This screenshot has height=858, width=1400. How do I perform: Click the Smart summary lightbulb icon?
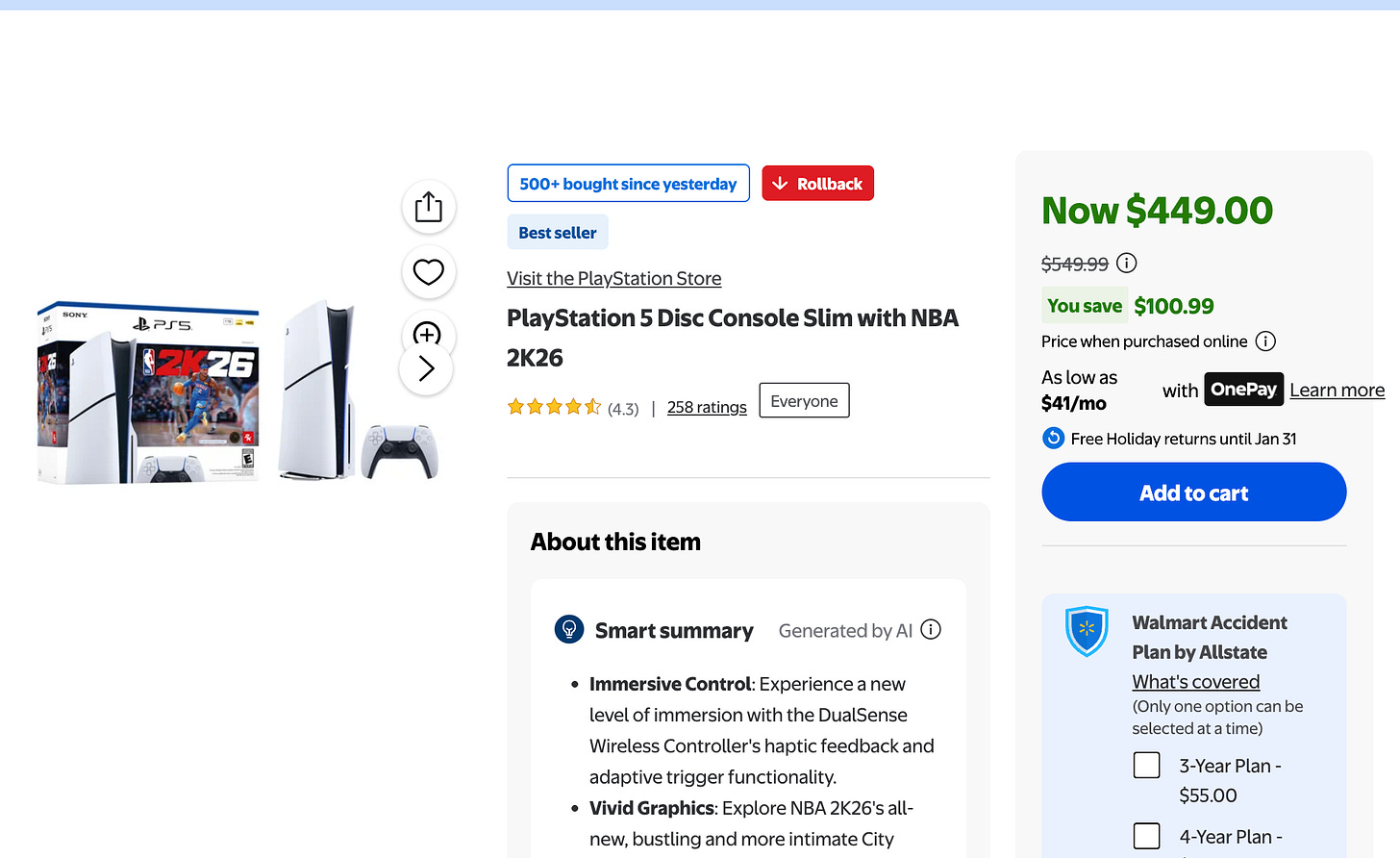pyautogui.click(x=569, y=630)
